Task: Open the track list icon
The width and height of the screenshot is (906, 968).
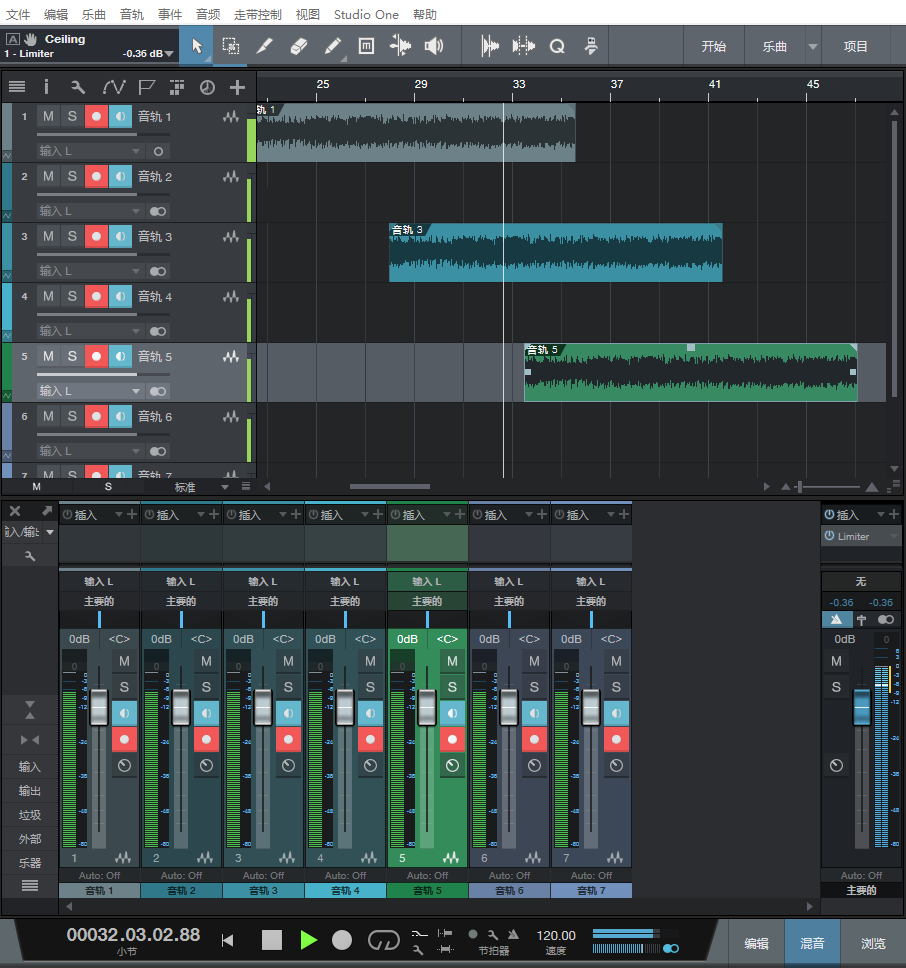Action: coord(17,87)
